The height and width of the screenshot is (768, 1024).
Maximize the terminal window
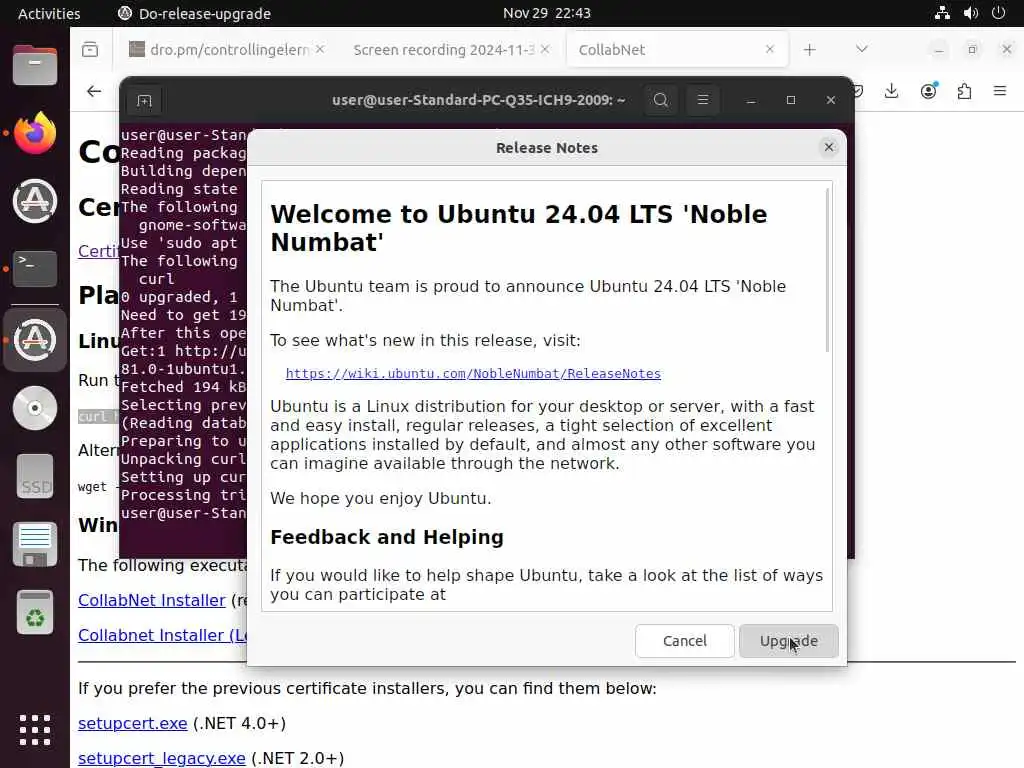(x=791, y=100)
